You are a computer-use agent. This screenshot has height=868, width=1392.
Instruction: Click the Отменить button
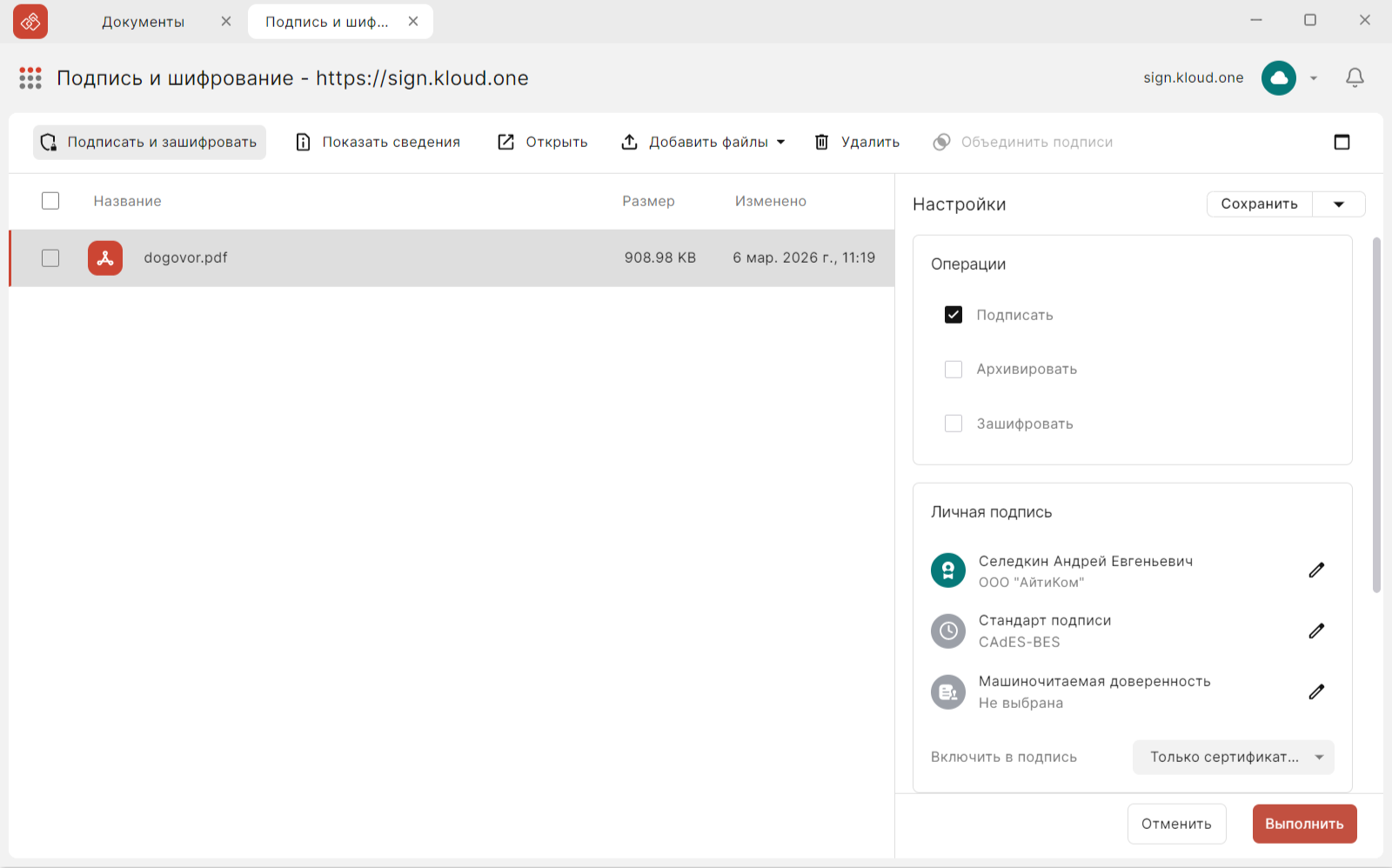[1176, 824]
